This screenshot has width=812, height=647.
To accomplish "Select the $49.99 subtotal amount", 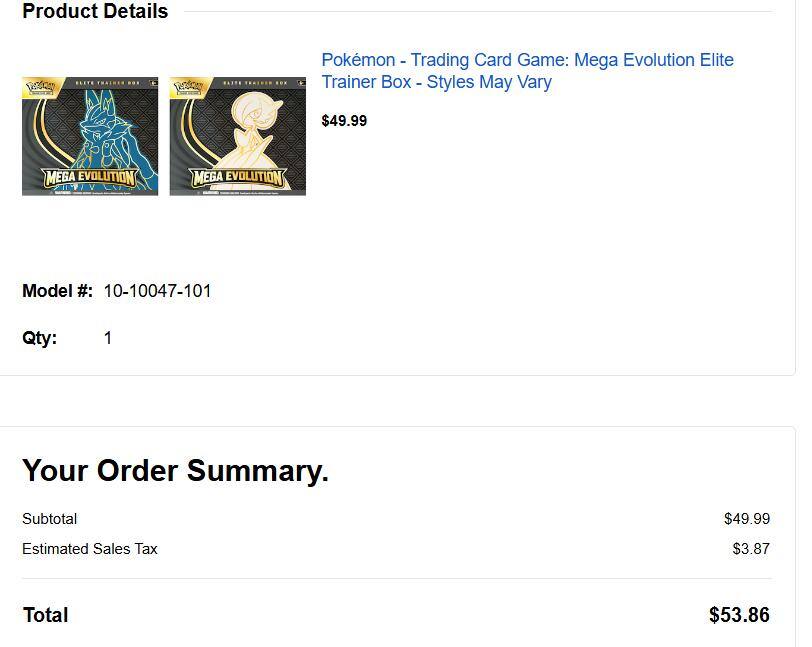I will [x=746, y=519].
